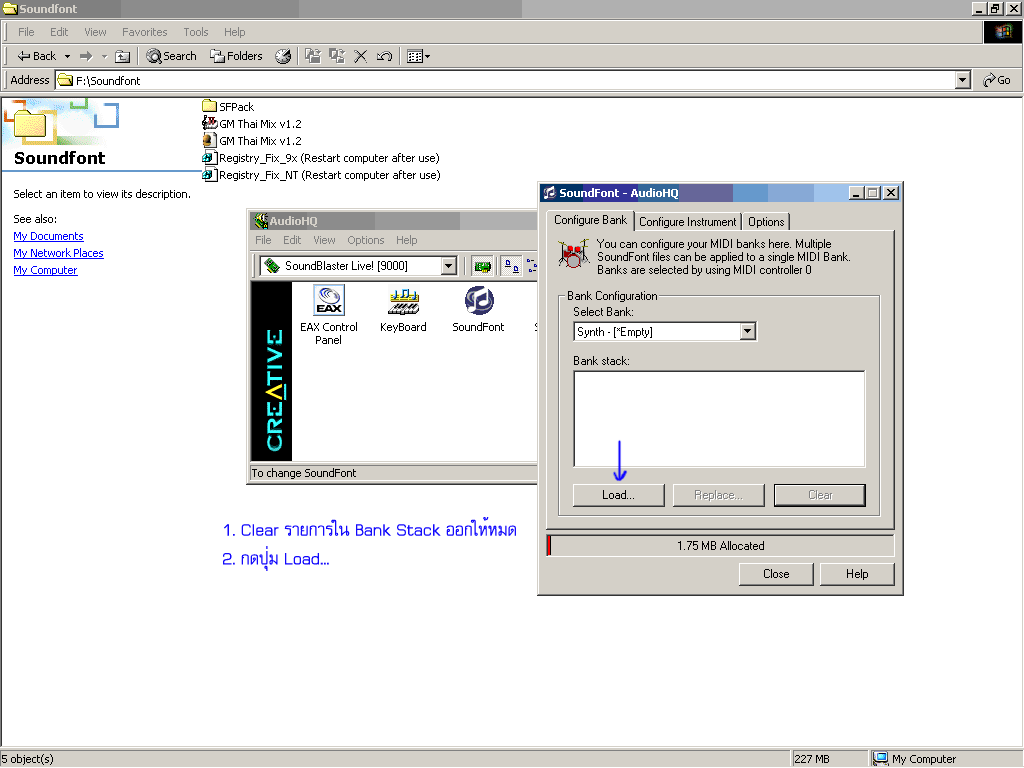Click the Undo toolbar icon
Screen dimensions: 1024x768
pos(384,56)
